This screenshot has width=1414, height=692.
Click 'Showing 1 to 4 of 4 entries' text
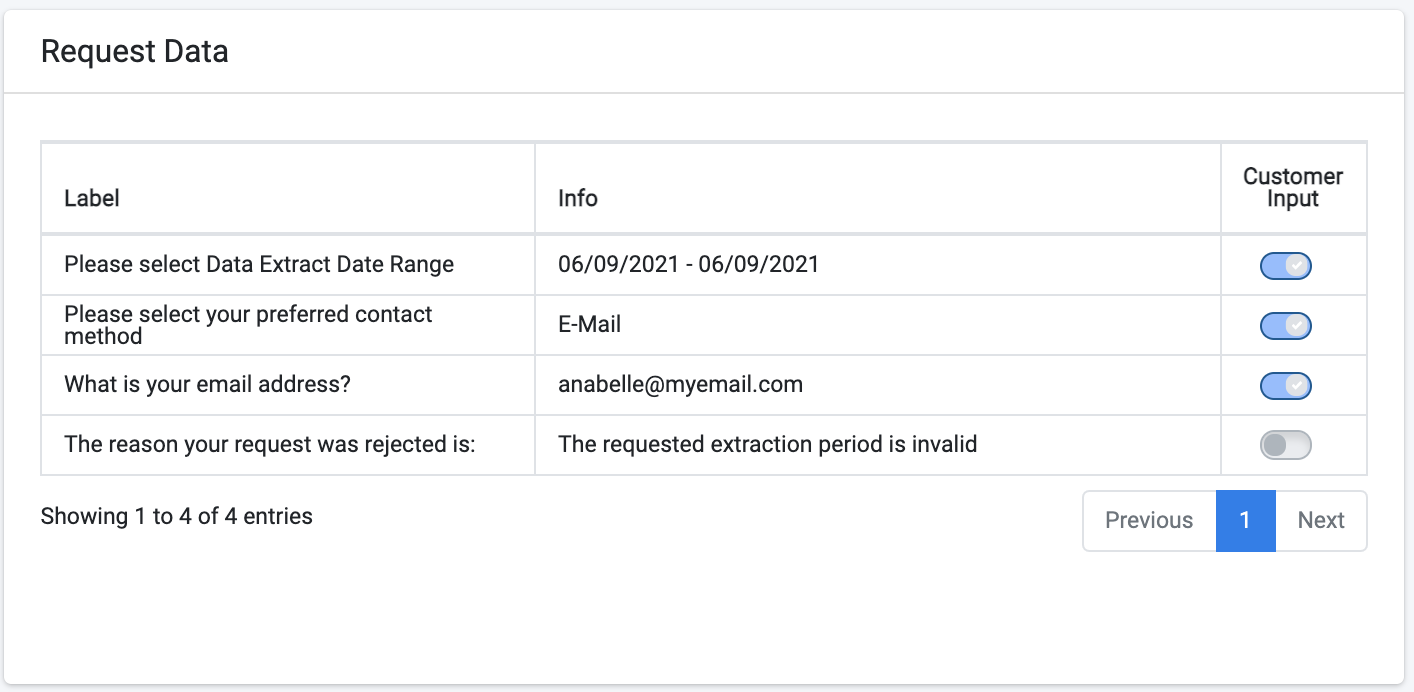(x=177, y=516)
